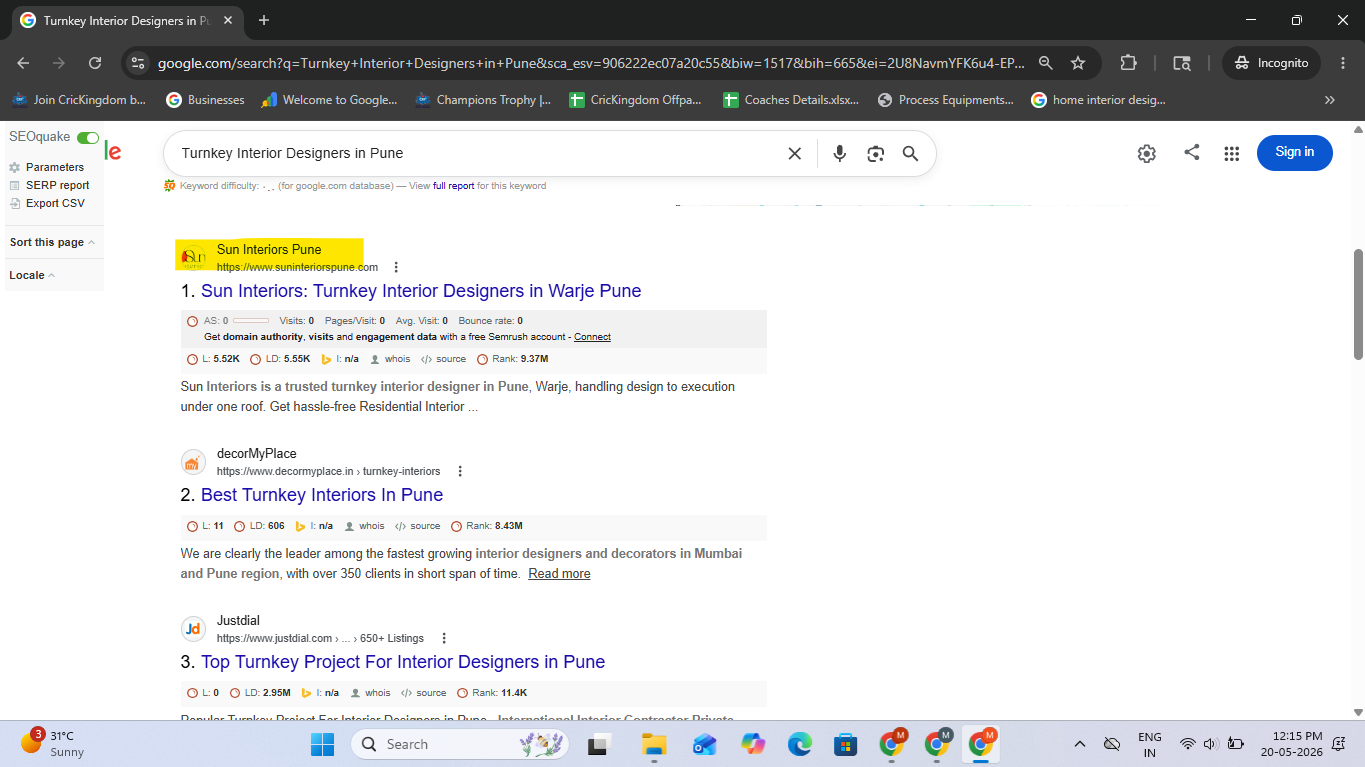This screenshot has width=1365, height=767.
Task: Open Chrome's three-dot menu
Action: [1342, 63]
